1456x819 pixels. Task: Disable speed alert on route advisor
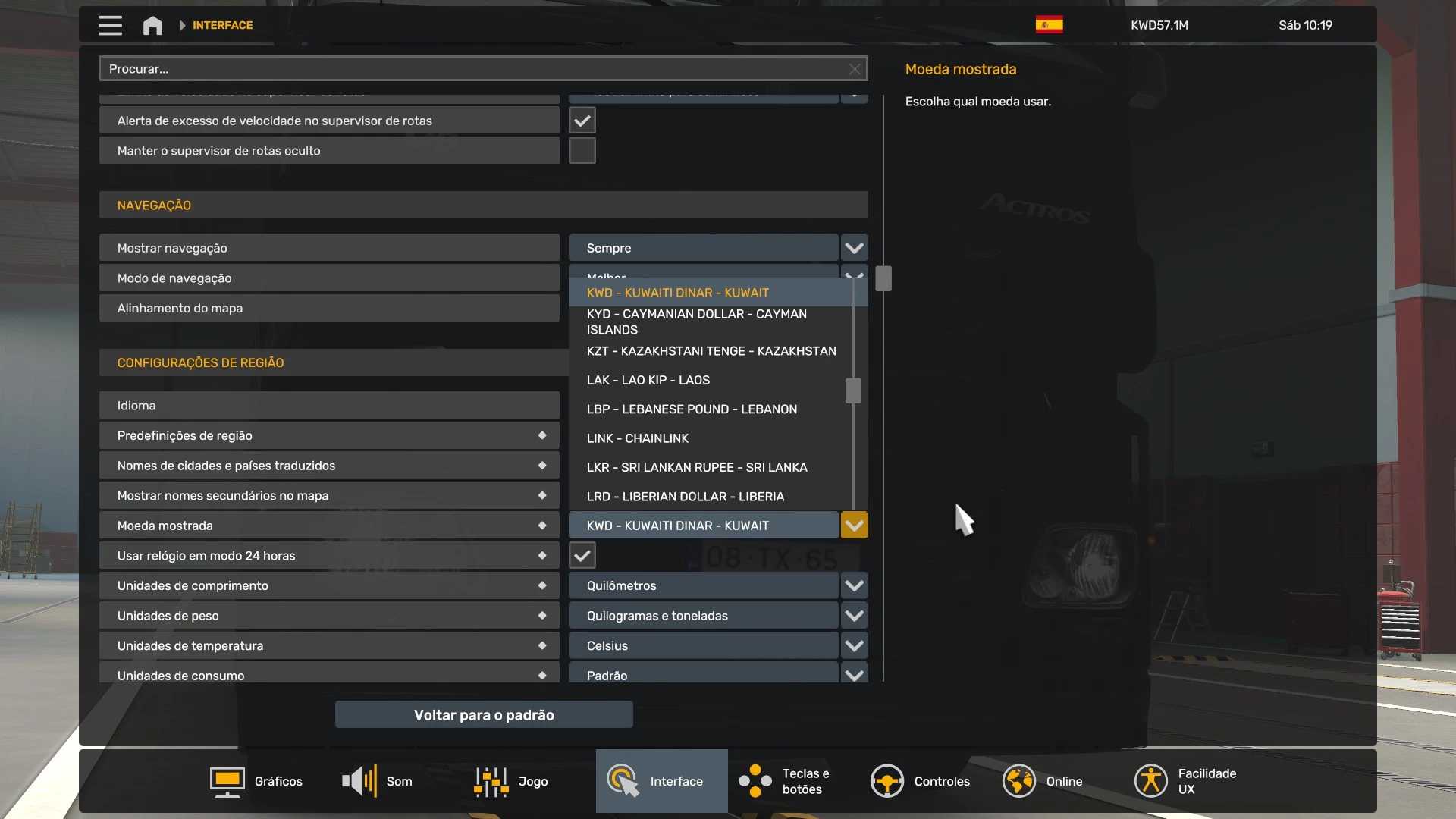[582, 121]
